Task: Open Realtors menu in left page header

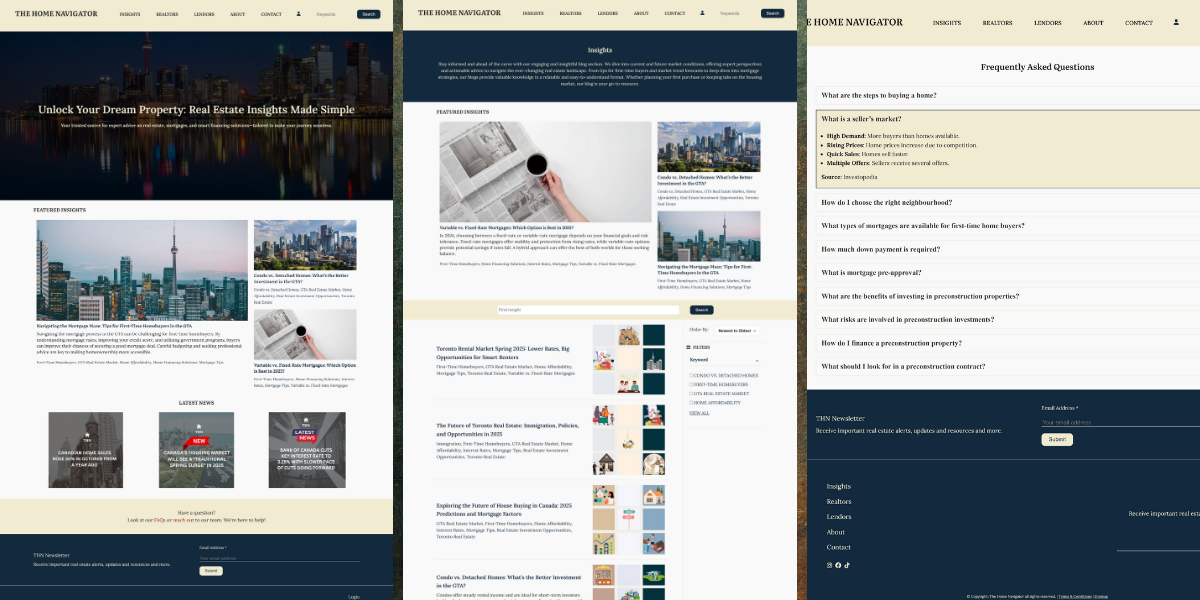Action: (167, 15)
